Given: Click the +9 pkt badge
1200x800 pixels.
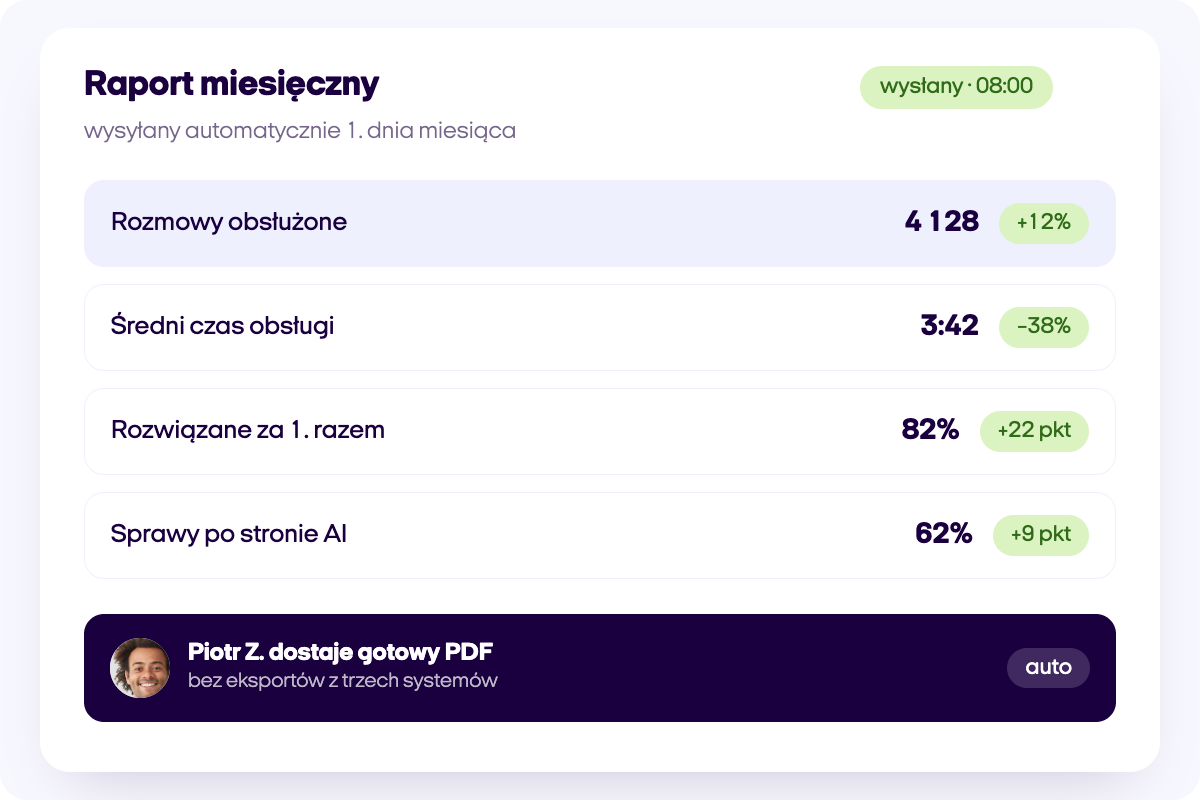Looking at the screenshot, I should [1040, 535].
